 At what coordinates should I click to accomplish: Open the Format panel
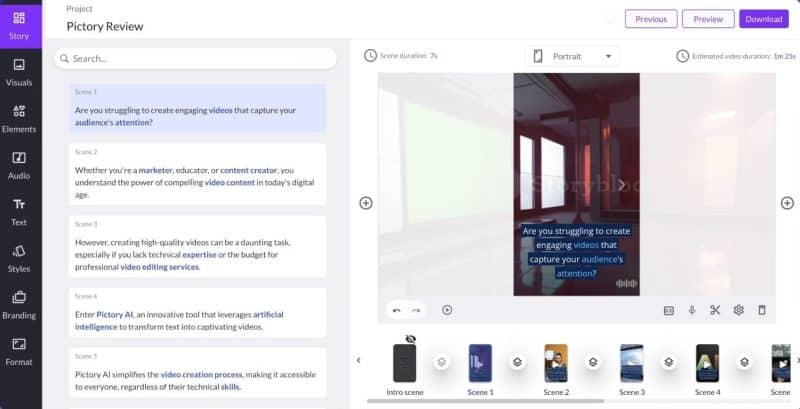(19, 352)
